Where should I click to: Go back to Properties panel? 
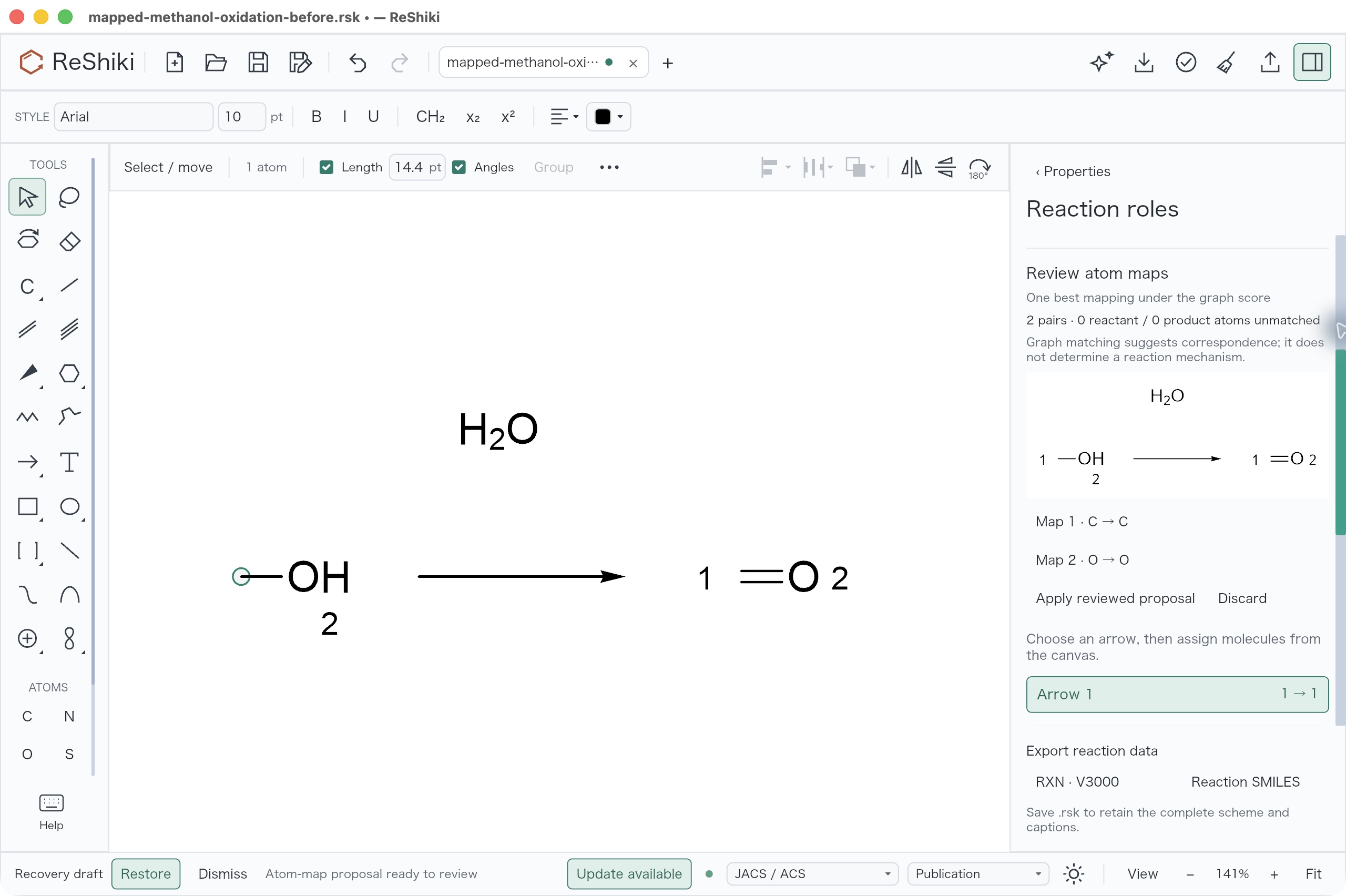click(x=1073, y=171)
